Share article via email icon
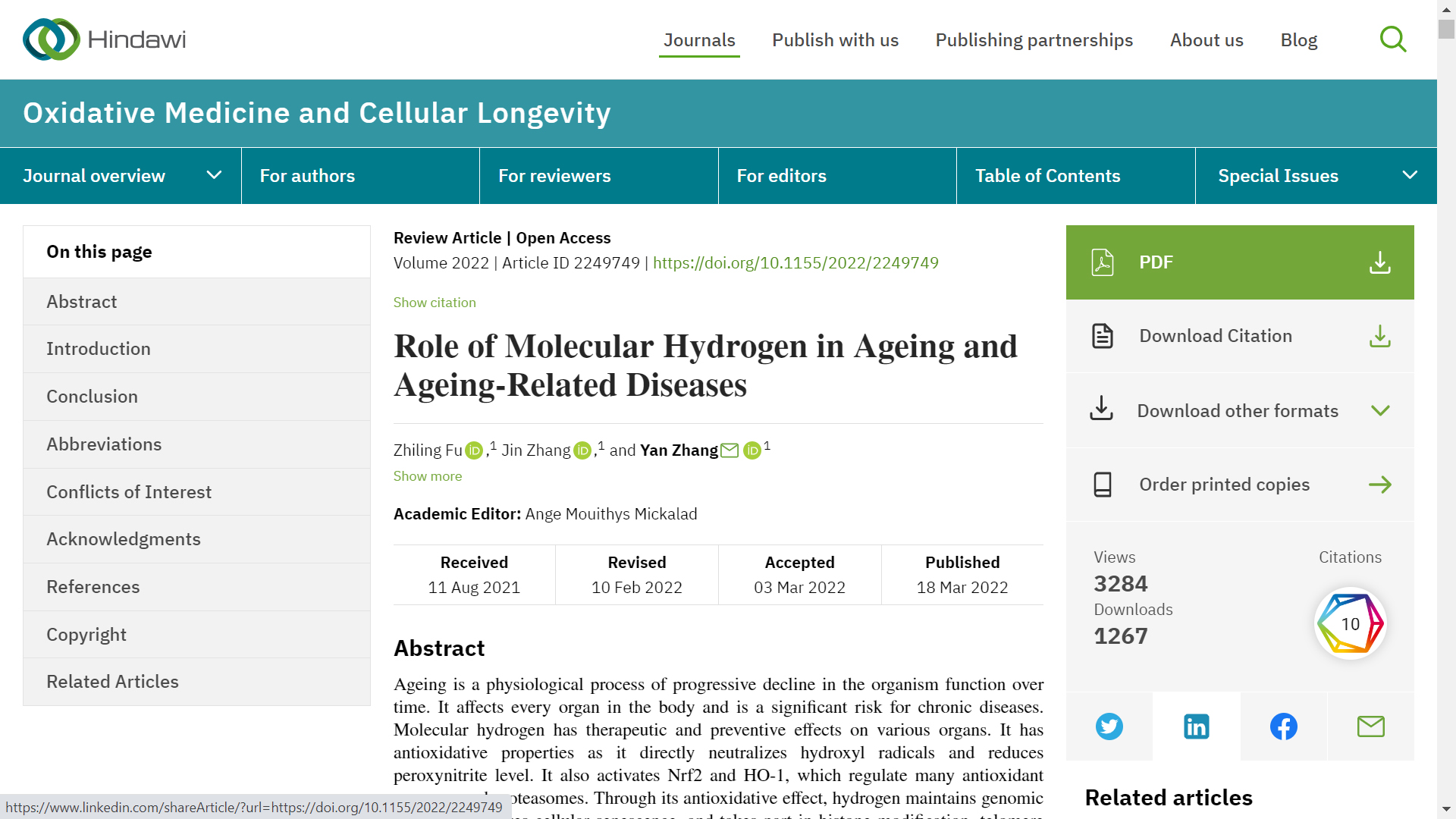1456x819 pixels. pos(1370,726)
